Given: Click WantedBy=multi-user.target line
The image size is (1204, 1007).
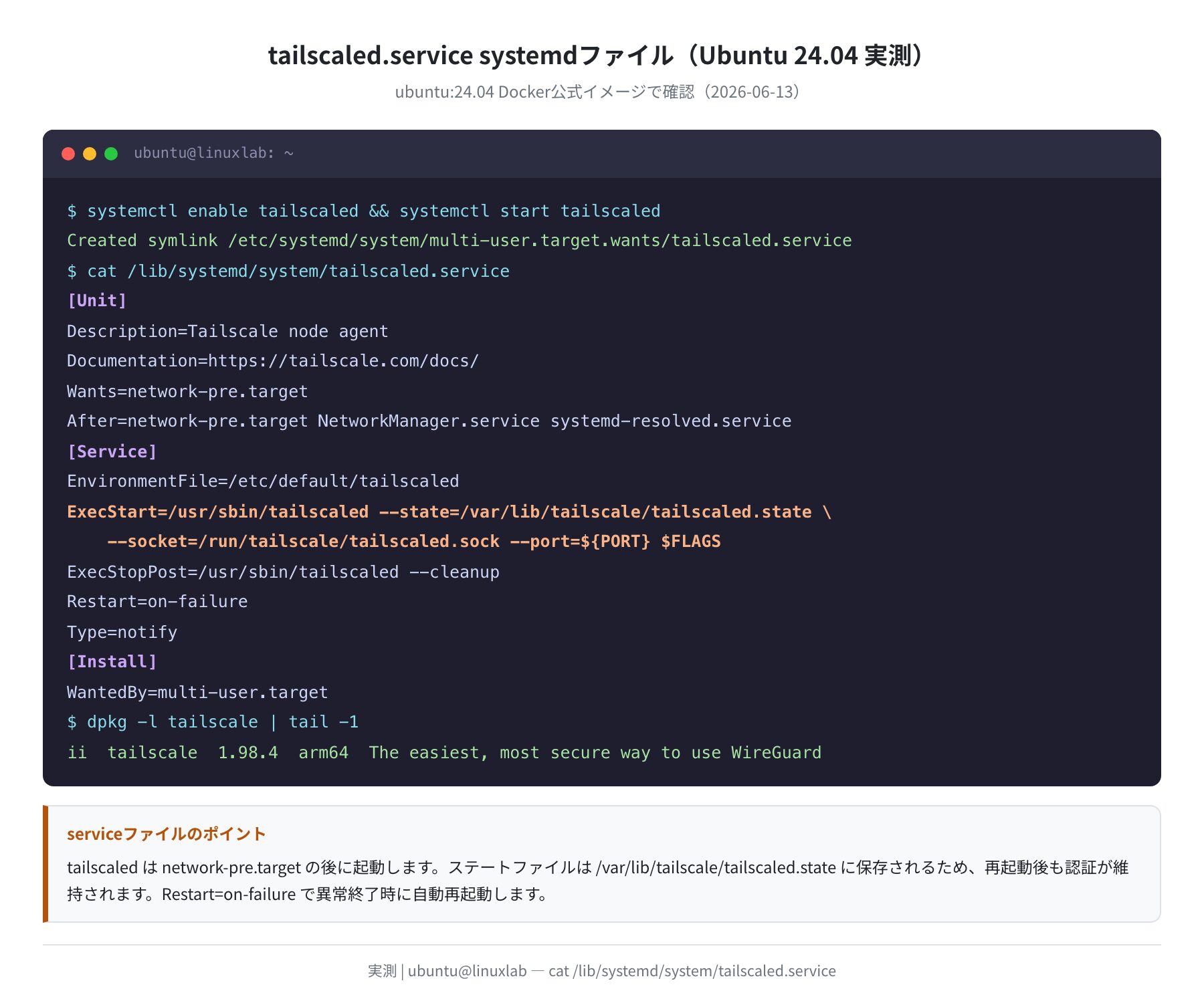Looking at the screenshot, I should pos(197,693).
